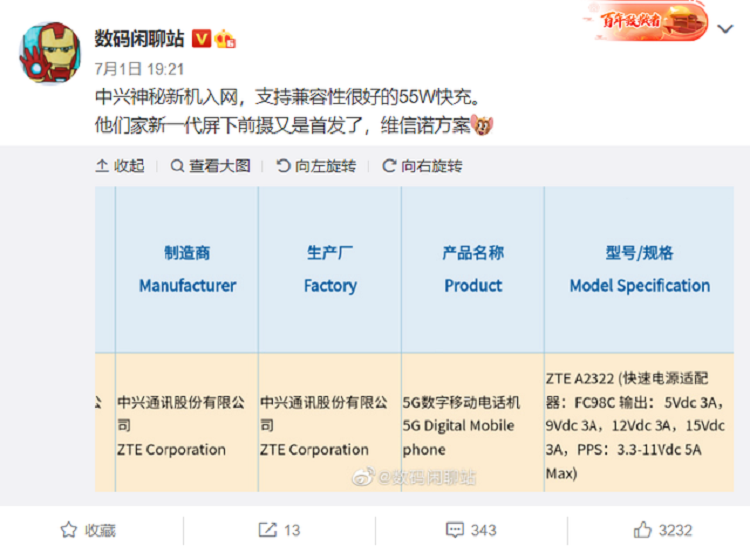Click the orange V verified badge
Viewport: 750px width, 546px height.
pos(201,39)
